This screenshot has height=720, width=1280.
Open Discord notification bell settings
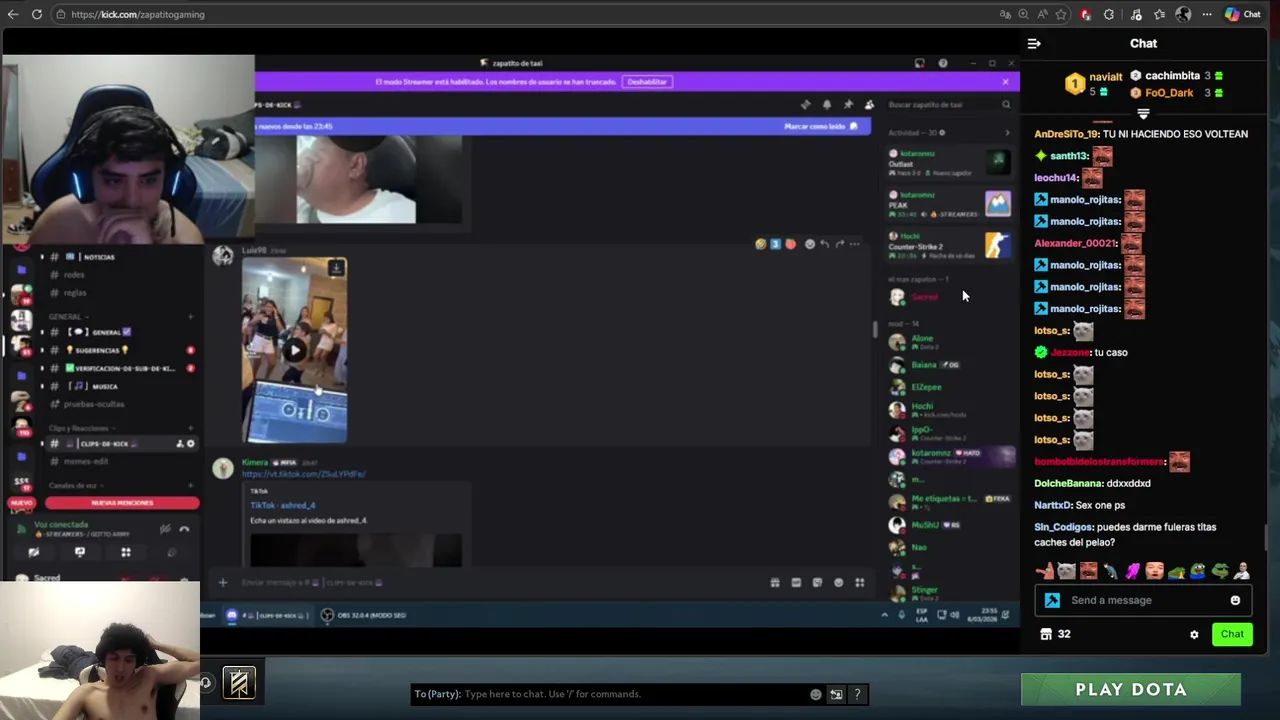tap(827, 104)
